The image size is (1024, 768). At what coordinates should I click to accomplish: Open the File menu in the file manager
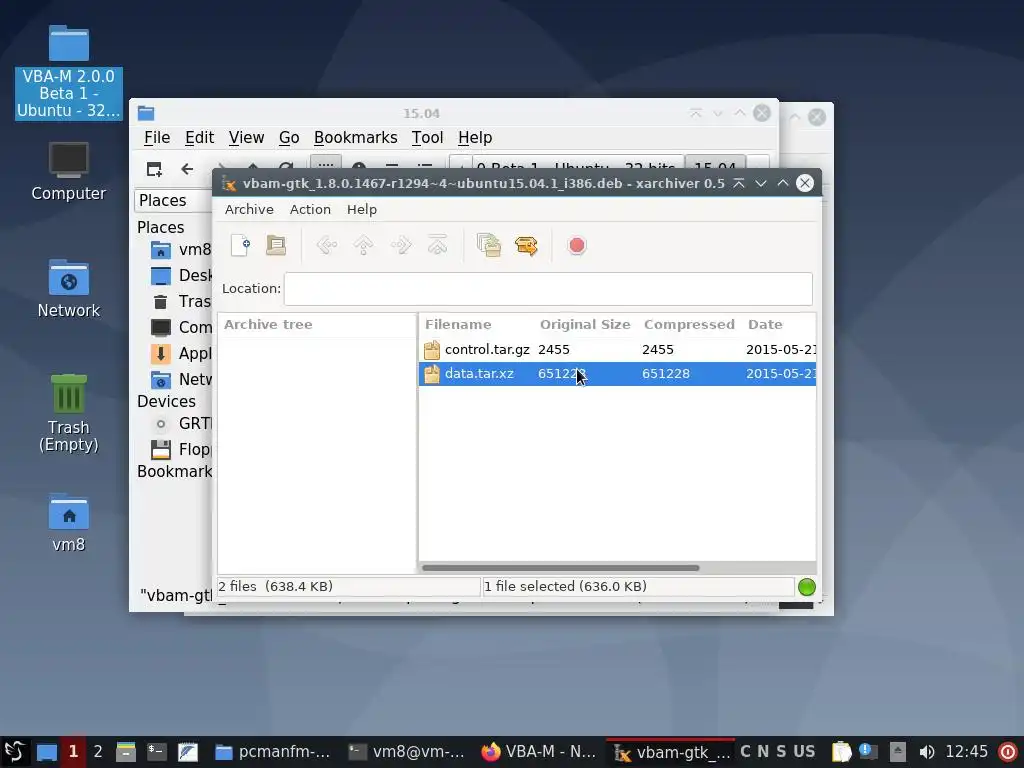click(x=157, y=138)
